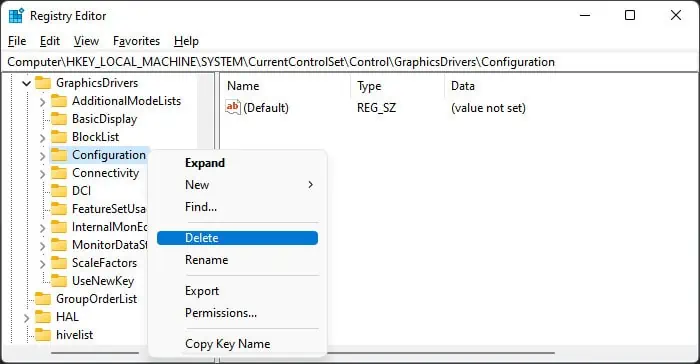The image size is (700, 364).
Task: Click the InternalMonEdid folder icon
Action: click(x=59, y=227)
